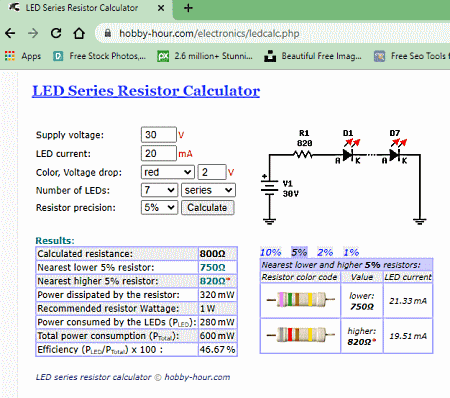Select the 2% resistor tab
The image size is (450, 398).
(x=325, y=252)
